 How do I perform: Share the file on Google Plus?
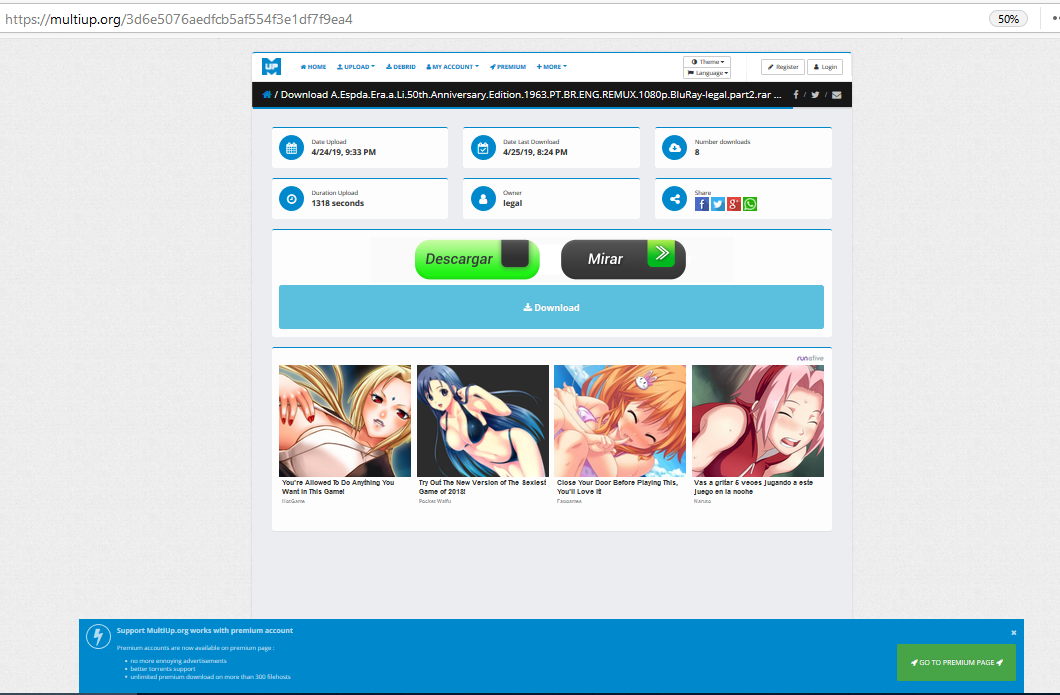point(734,204)
